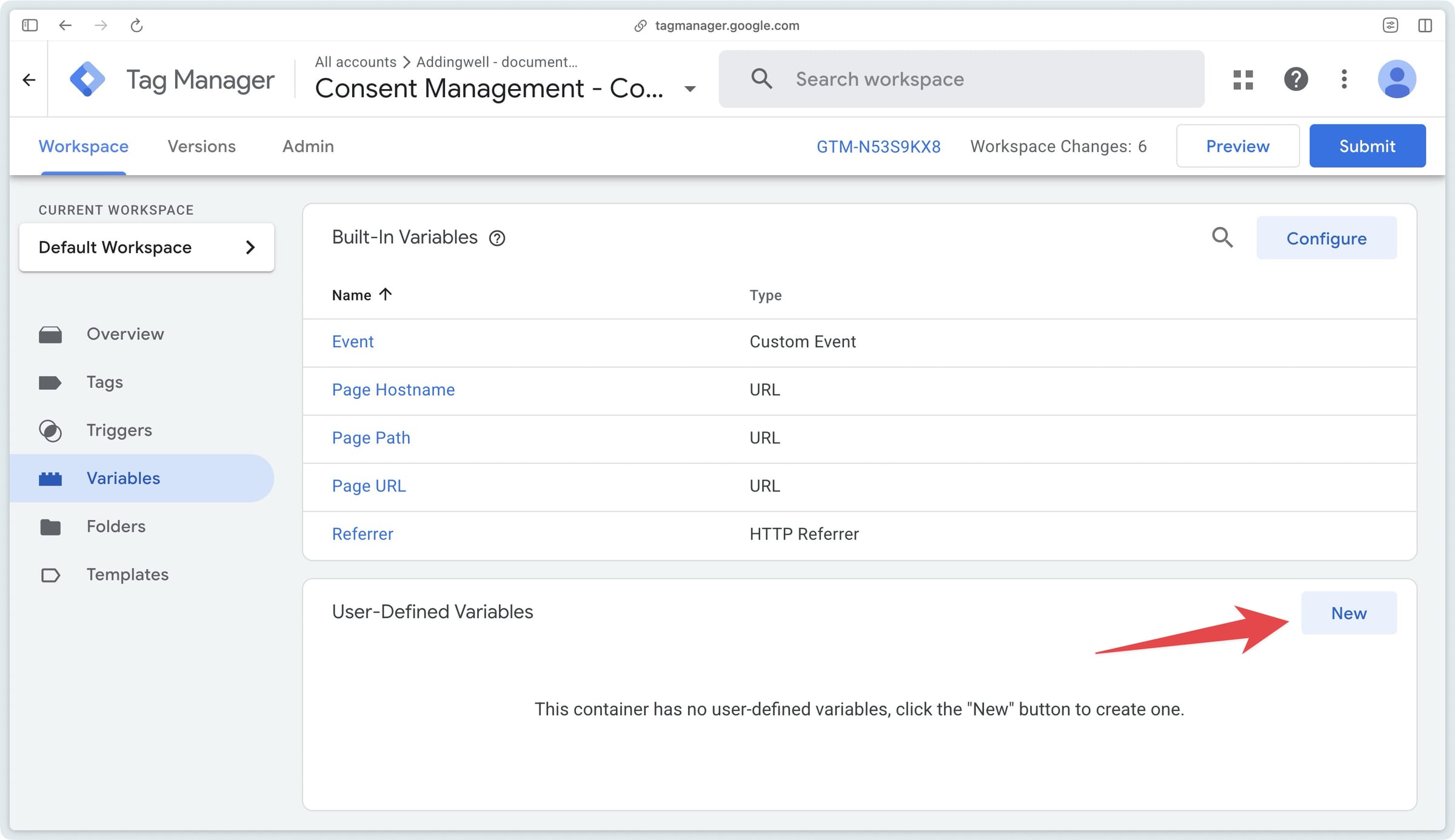
Task: Open the Event variable
Action: tap(353, 342)
